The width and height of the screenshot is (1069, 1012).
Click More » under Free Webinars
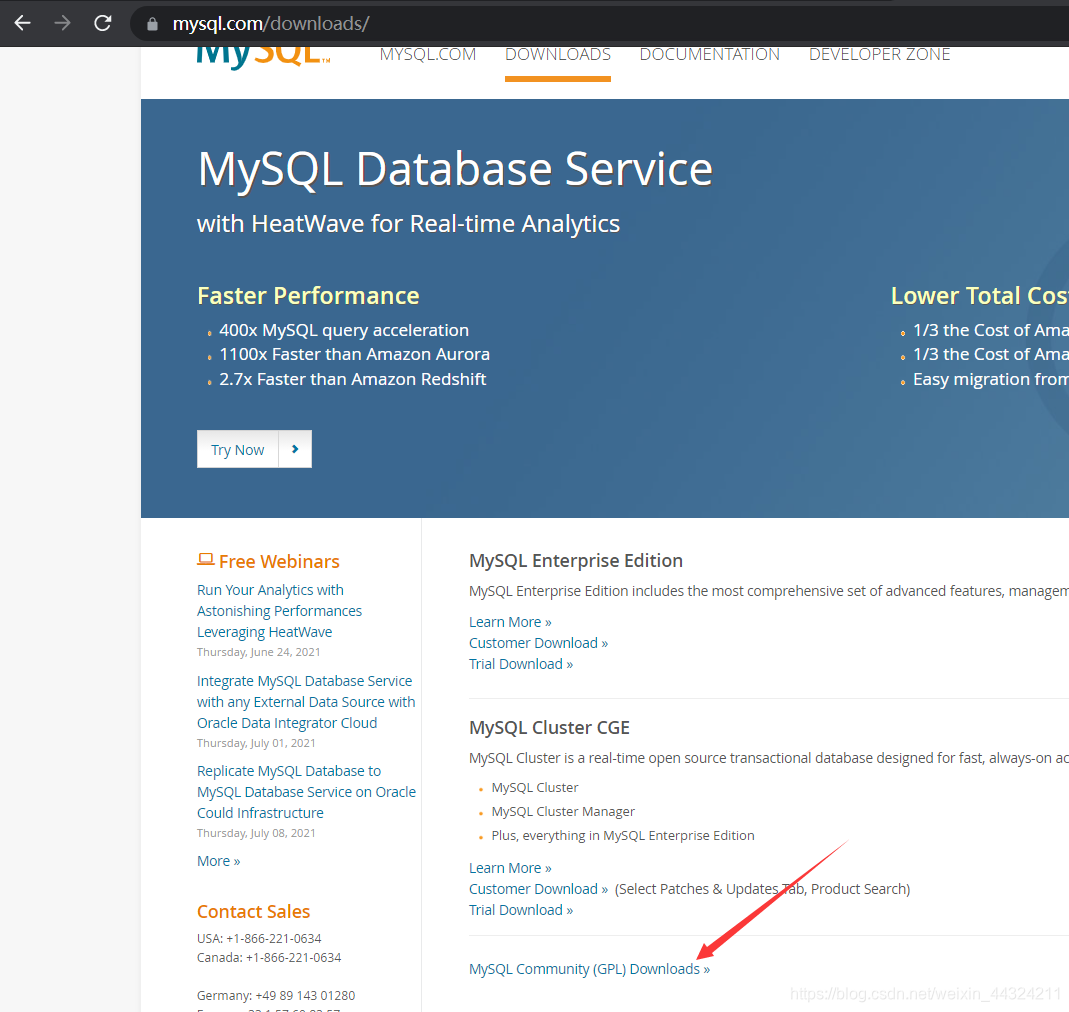218,861
